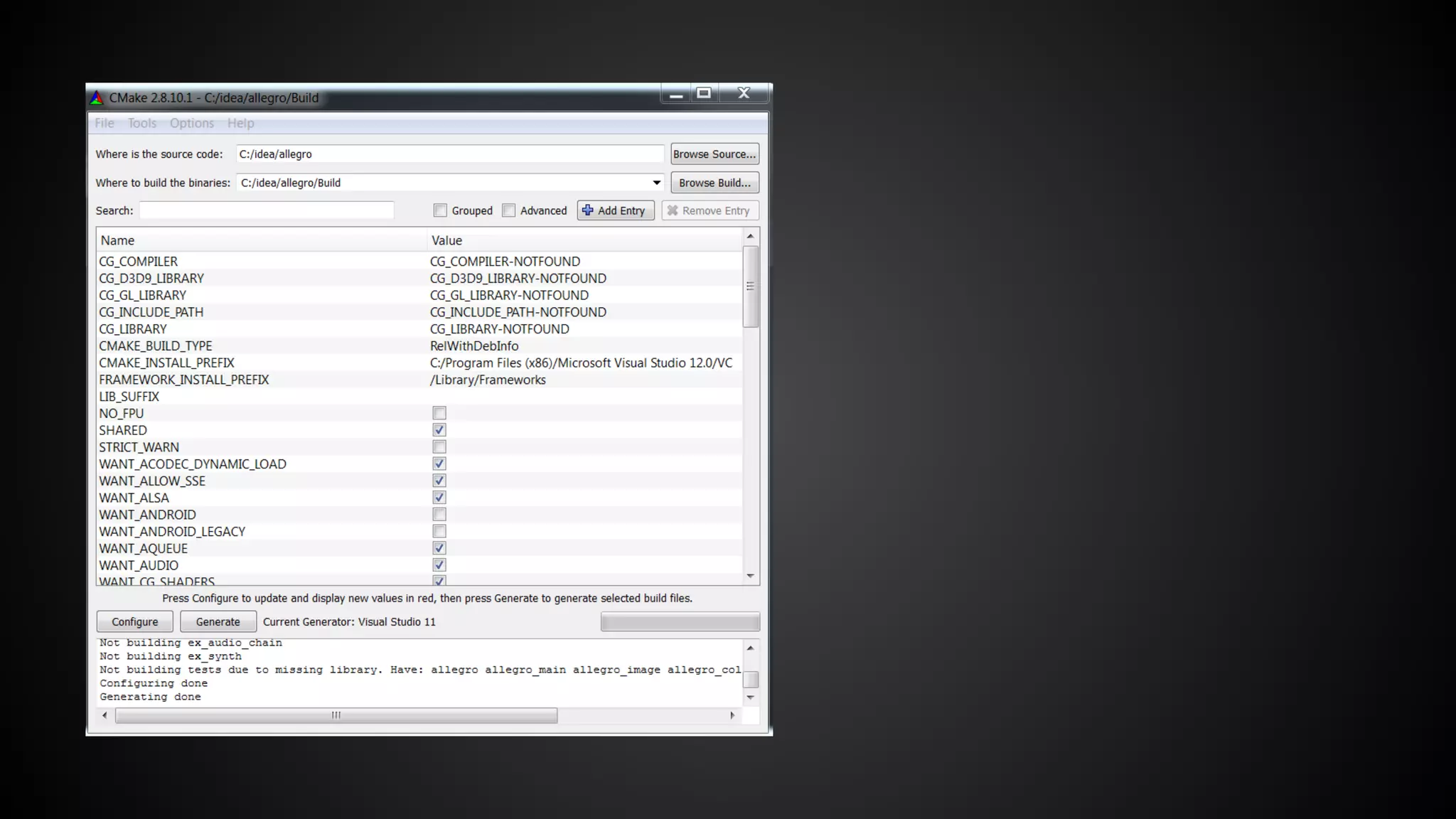
Task: Click variable list scroll-up arrow
Action: pos(750,236)
